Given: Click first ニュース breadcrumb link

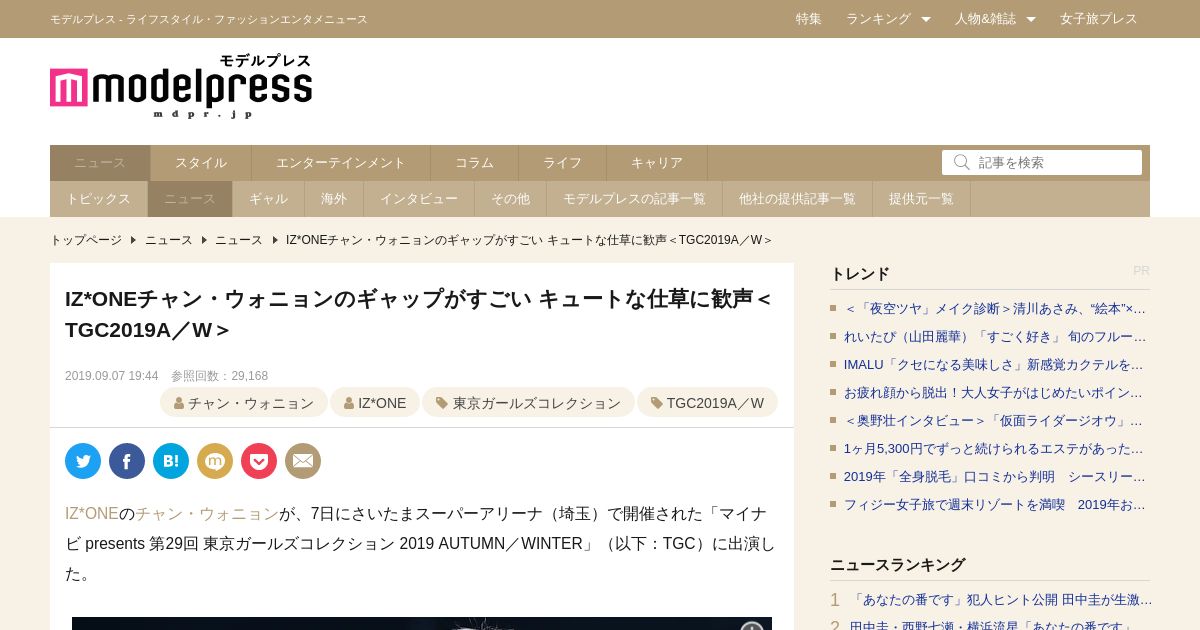Looking at the screenshot, I should pos(169,240).
